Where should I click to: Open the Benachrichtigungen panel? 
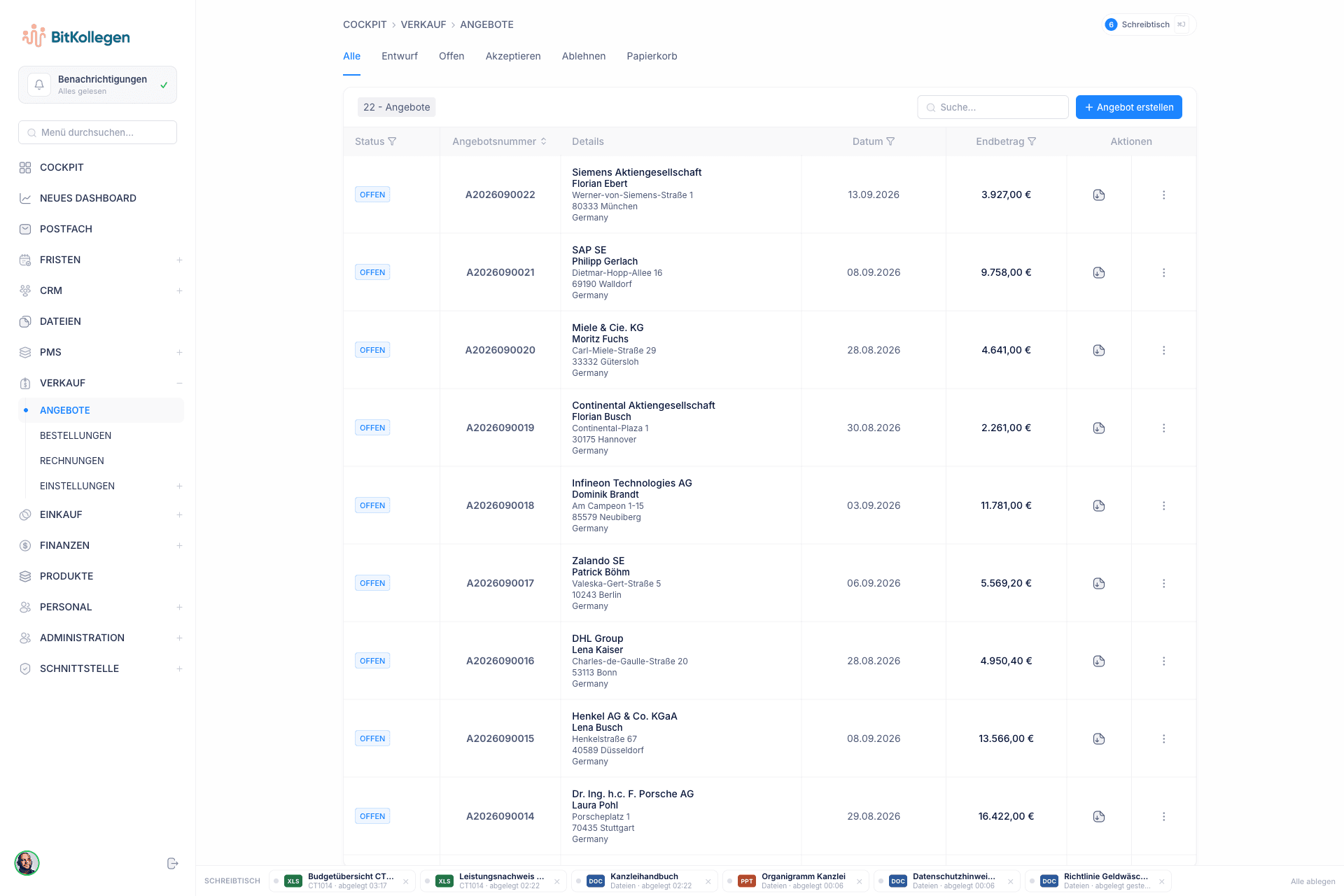click(x=97, y=85)
